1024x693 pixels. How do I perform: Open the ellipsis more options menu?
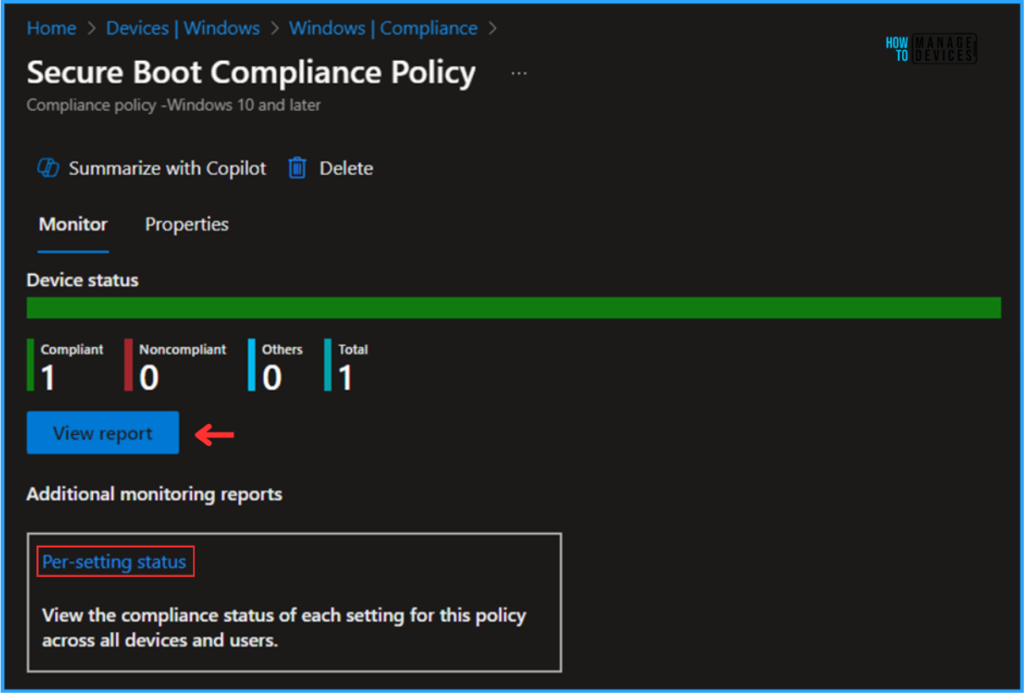pyautogui.click(x=519, y=73)
